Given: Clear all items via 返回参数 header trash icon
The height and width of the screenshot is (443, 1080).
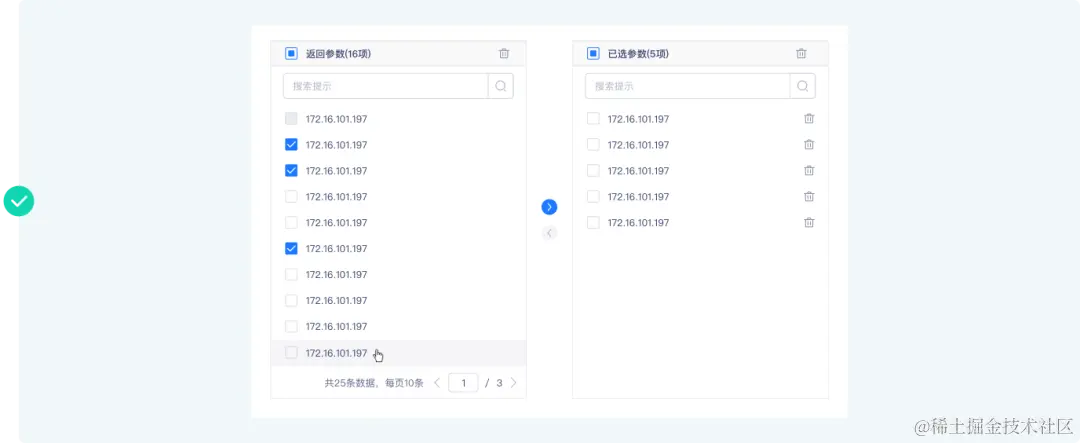Looking at the screenshot, I should [504, 53].
